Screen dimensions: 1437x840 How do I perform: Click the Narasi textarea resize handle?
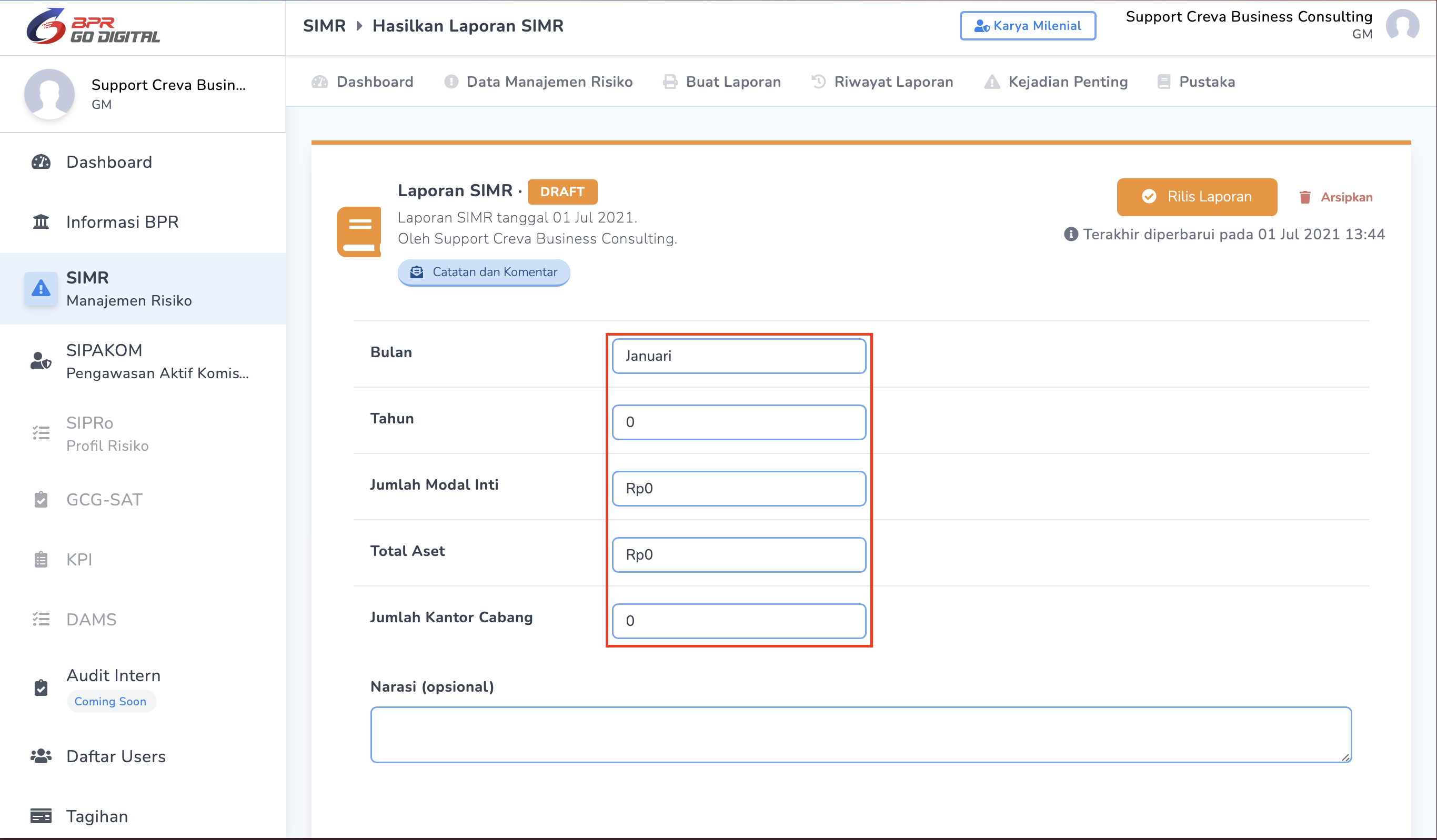pyautogui.click(x=1345, y=757)
